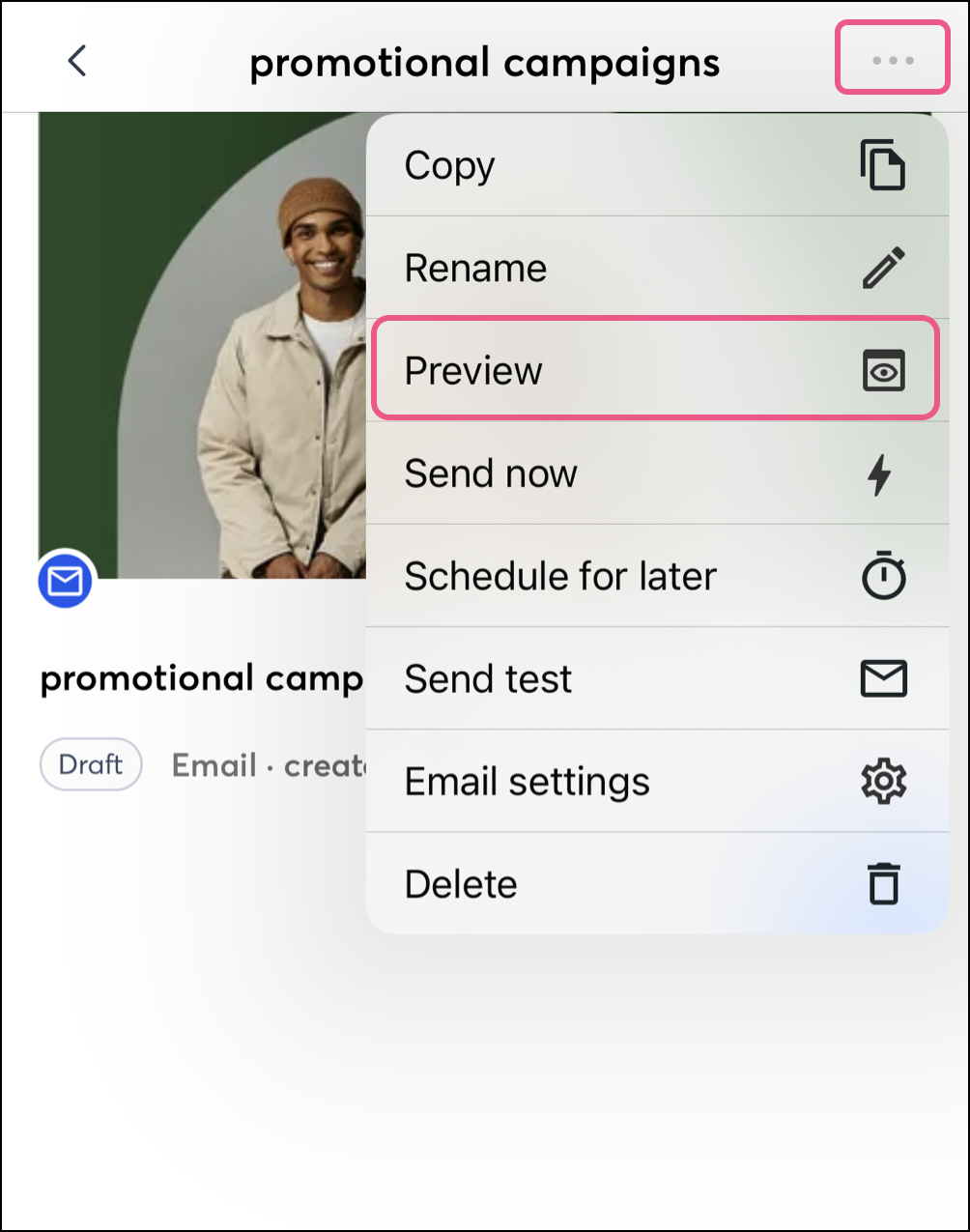
Task: Pick Schedule for later option
Action: (x=560, y=577)
